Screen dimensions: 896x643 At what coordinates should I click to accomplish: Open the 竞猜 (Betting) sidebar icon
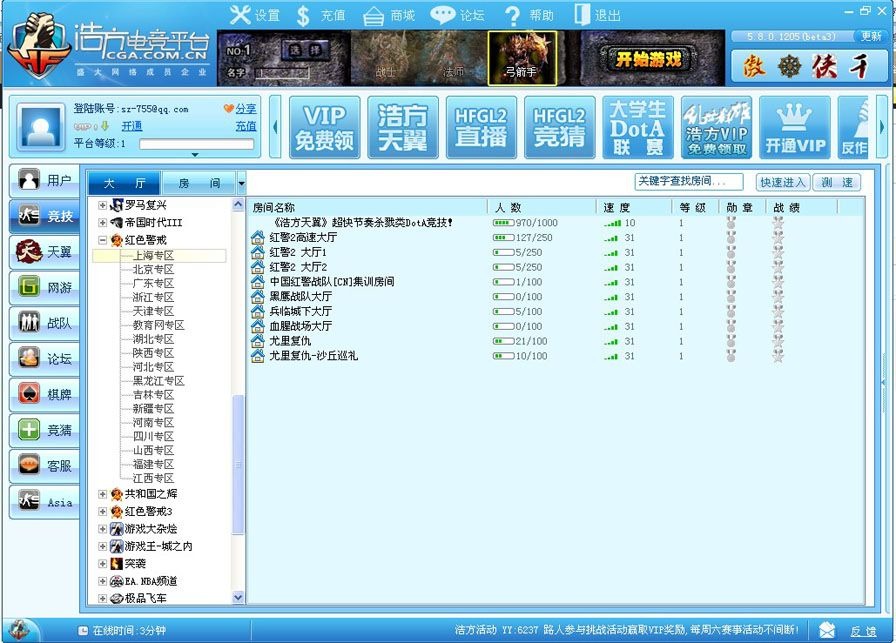tap(45, 430)
